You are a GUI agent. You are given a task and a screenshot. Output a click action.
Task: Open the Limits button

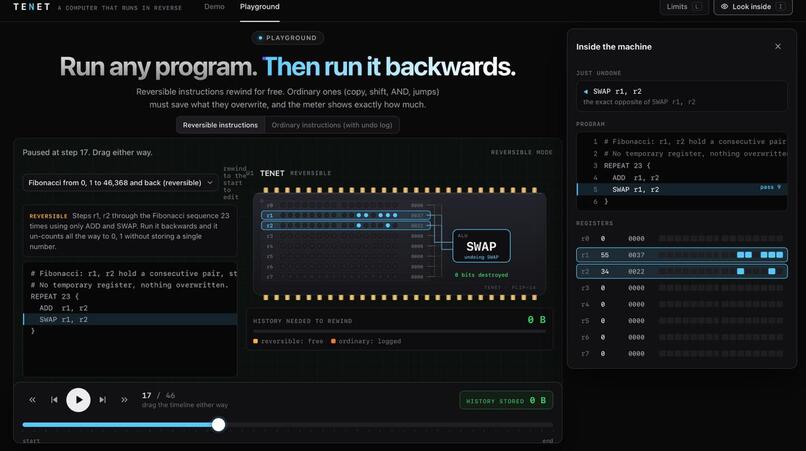pos(684,7)
